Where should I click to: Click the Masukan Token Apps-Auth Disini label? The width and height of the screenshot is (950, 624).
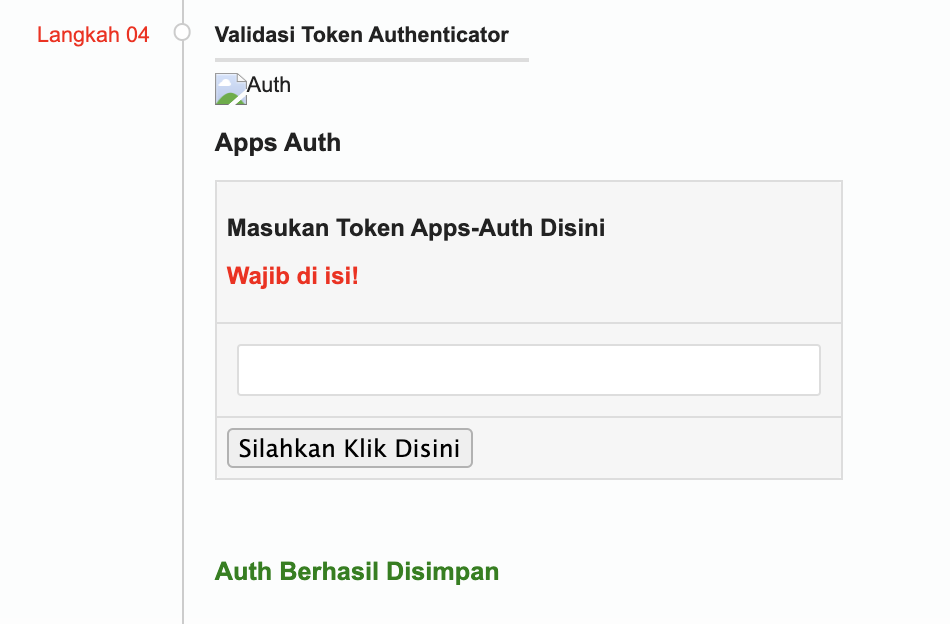[x=416, y=228]
